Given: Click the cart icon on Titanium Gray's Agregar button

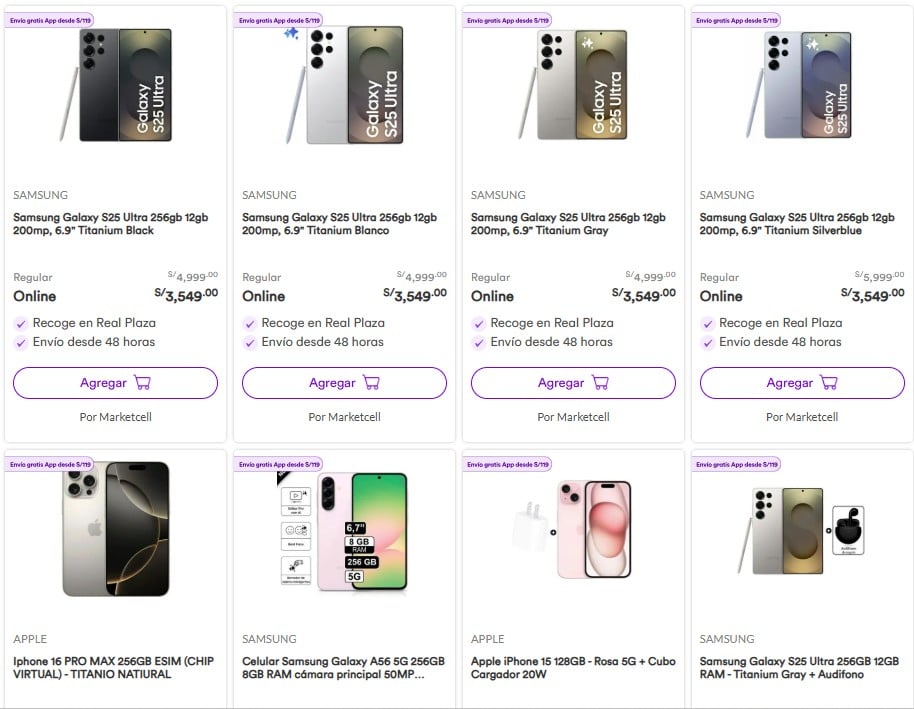Looking at the screenshot, I should tap(600, 383).
